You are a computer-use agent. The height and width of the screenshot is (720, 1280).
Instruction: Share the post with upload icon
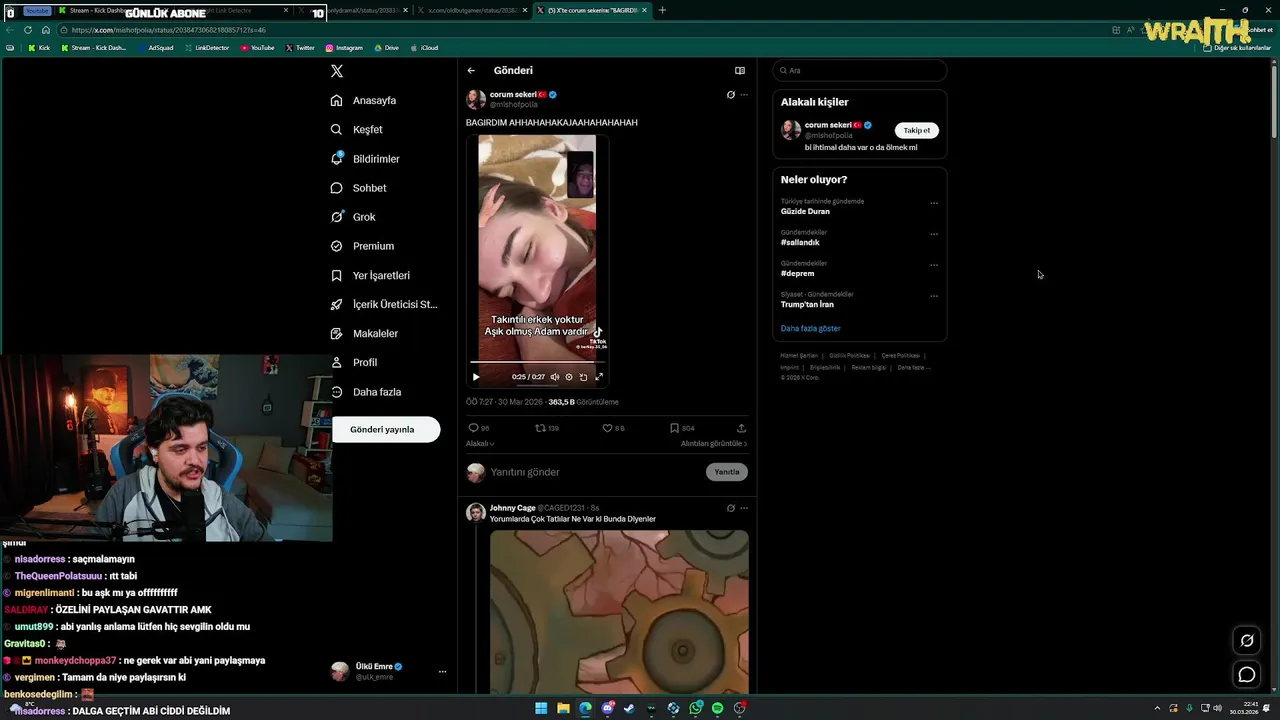(x=741, y=428)
